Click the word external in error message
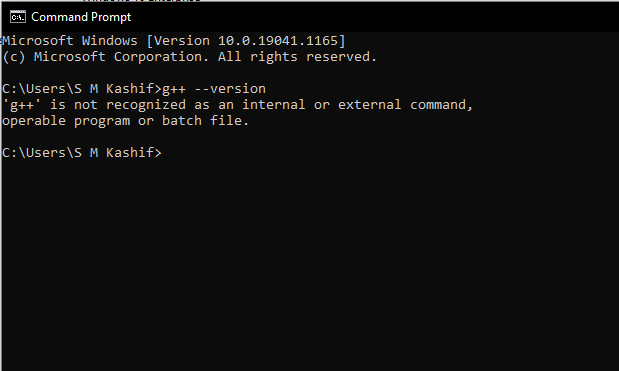Image resolution: width=619 pixels, height=371 pixels. [369, 105]
